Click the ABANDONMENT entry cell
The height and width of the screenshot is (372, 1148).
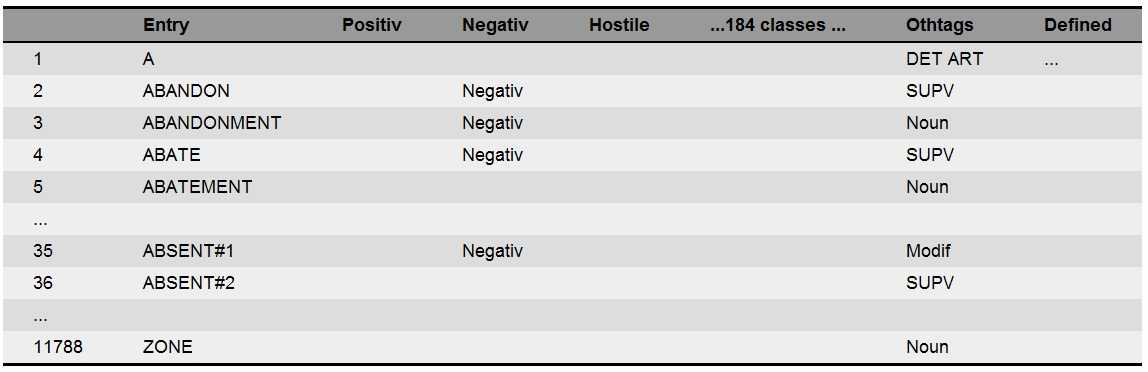212,123
